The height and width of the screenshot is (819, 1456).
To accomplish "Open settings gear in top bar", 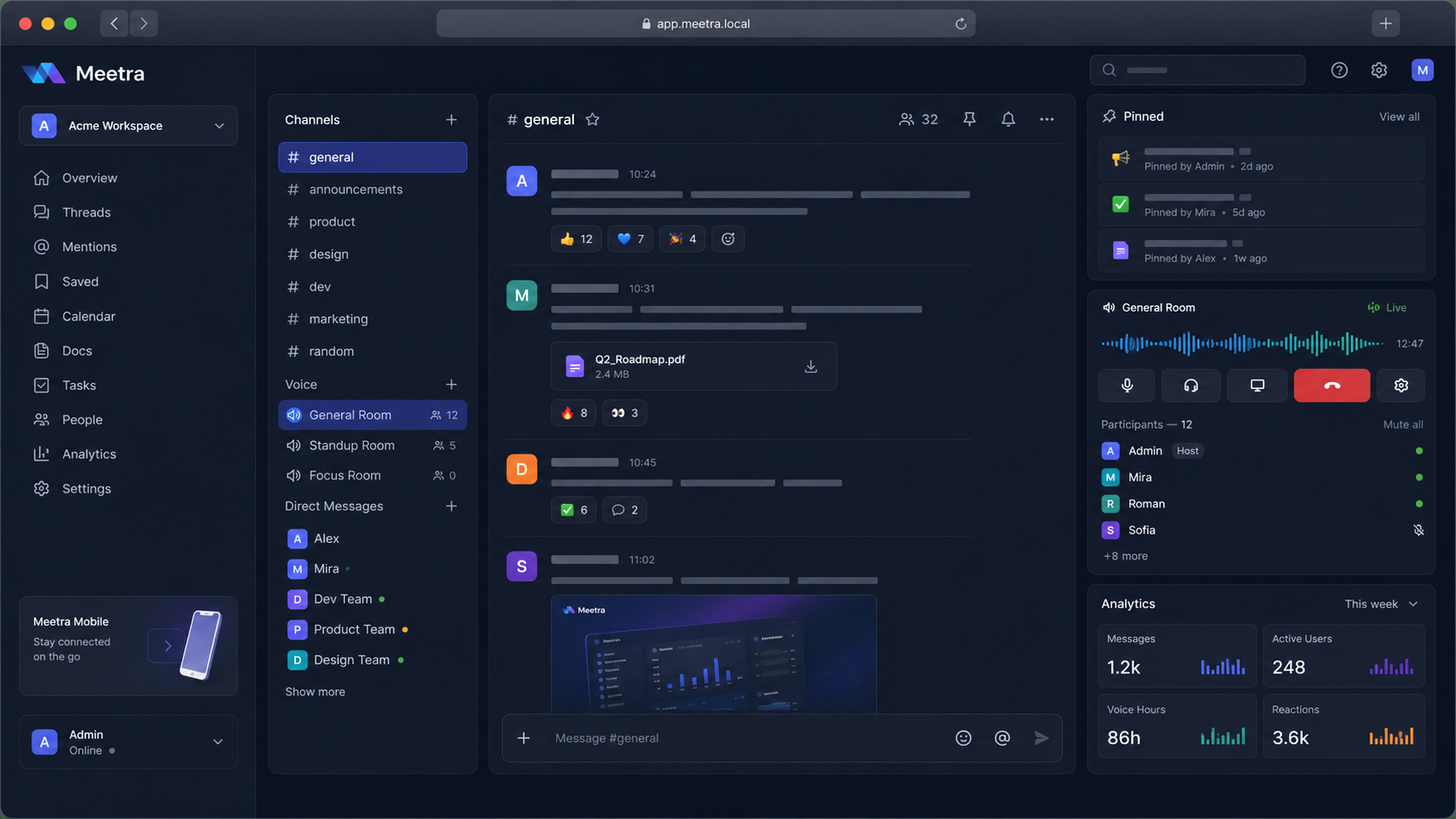I will (1378, 70).
